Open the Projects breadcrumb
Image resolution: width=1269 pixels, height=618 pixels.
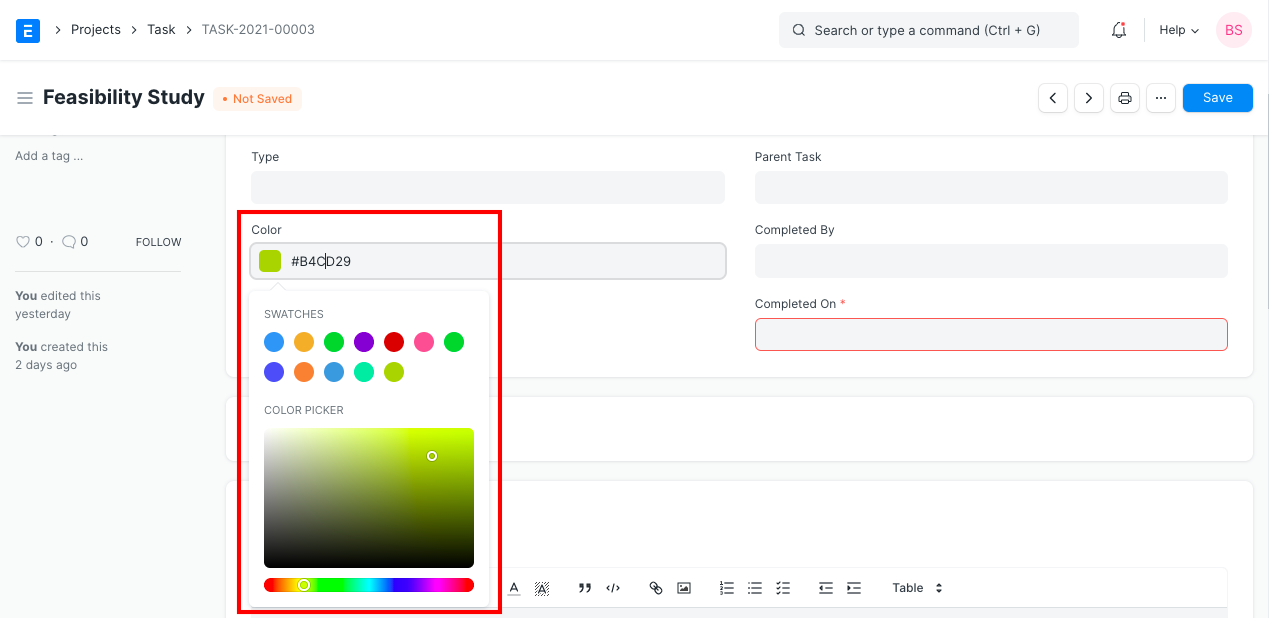pyautogui.click(x=96, y=29)
